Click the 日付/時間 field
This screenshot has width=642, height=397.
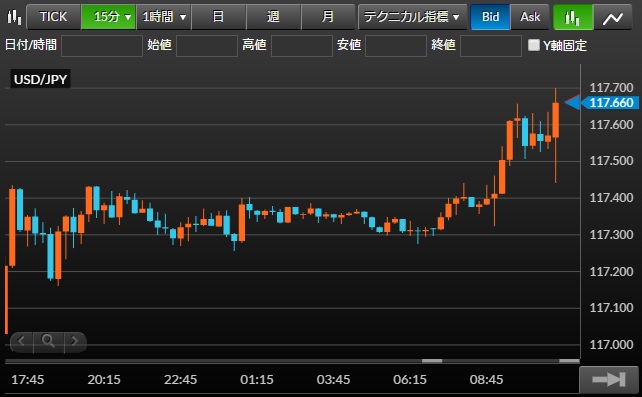click(x=102, y=45)
